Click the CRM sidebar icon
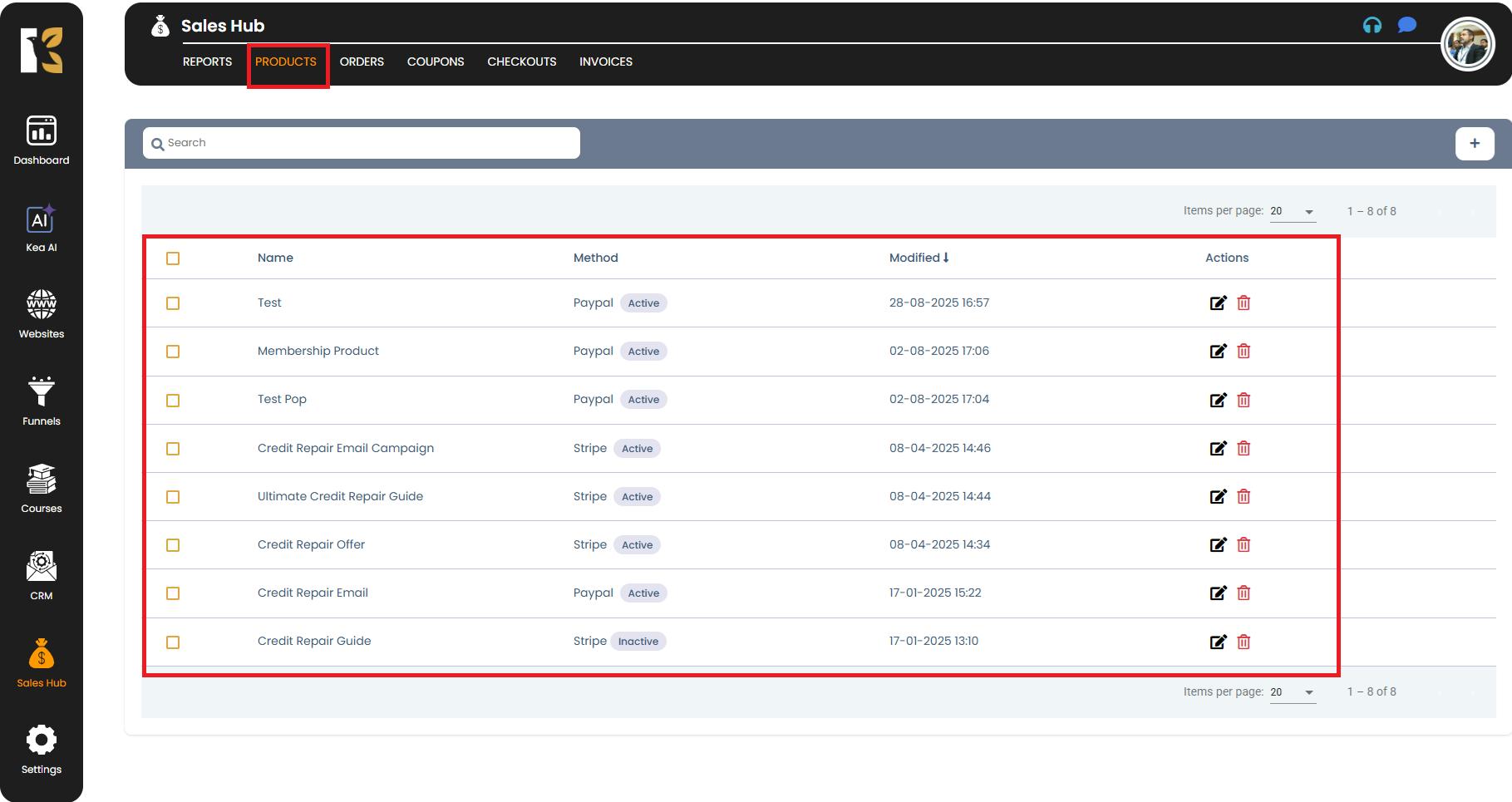Viewport: 1512px width, 802px height. click(41, 567)
